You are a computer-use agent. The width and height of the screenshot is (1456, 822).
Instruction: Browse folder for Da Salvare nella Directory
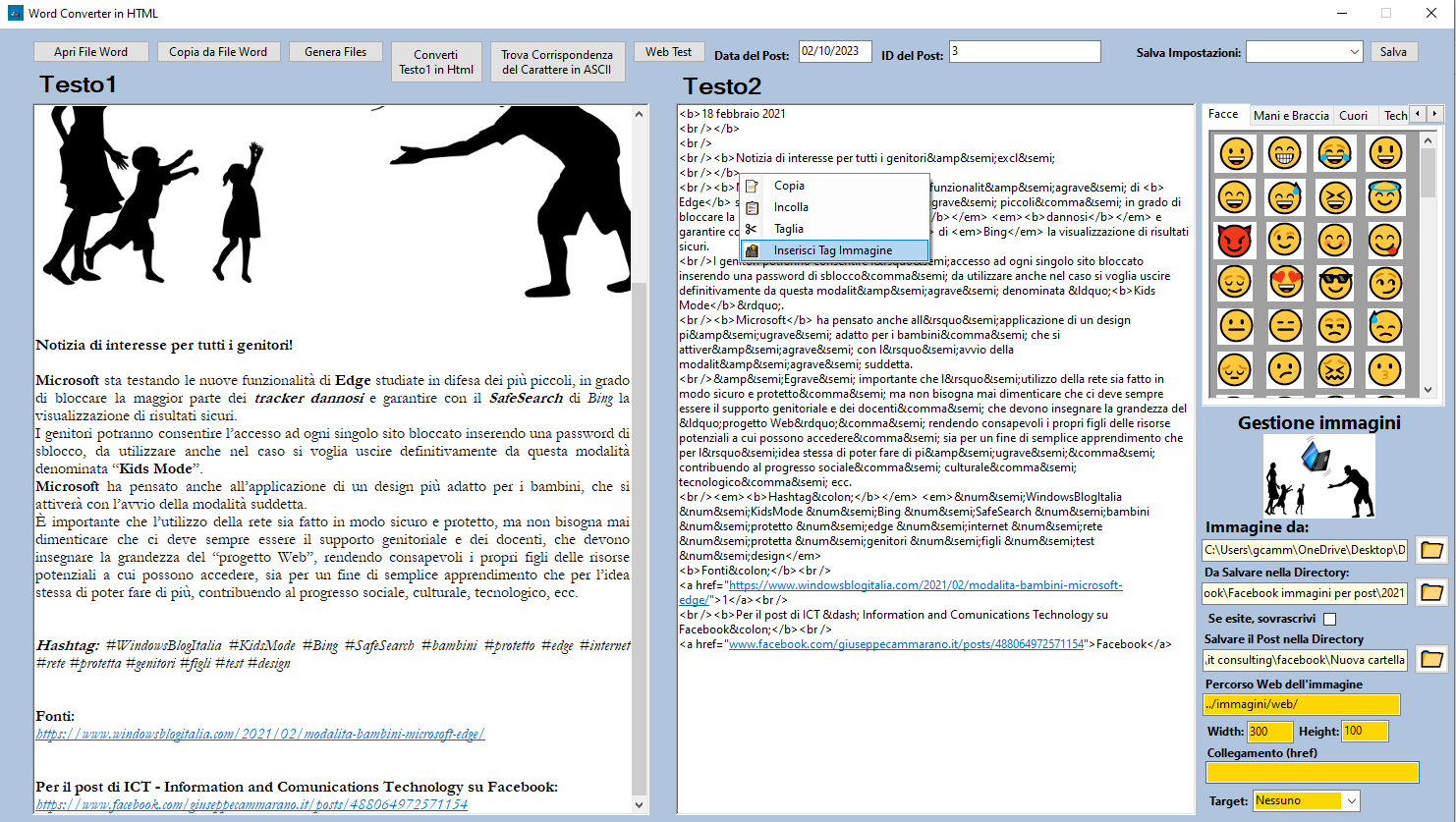point(1431,592)
